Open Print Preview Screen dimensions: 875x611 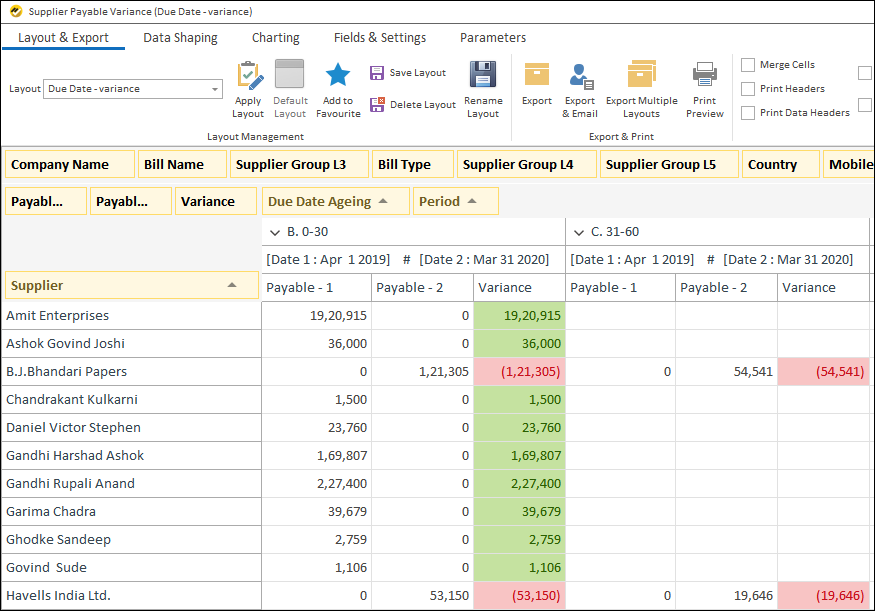[x=705, y=76]
